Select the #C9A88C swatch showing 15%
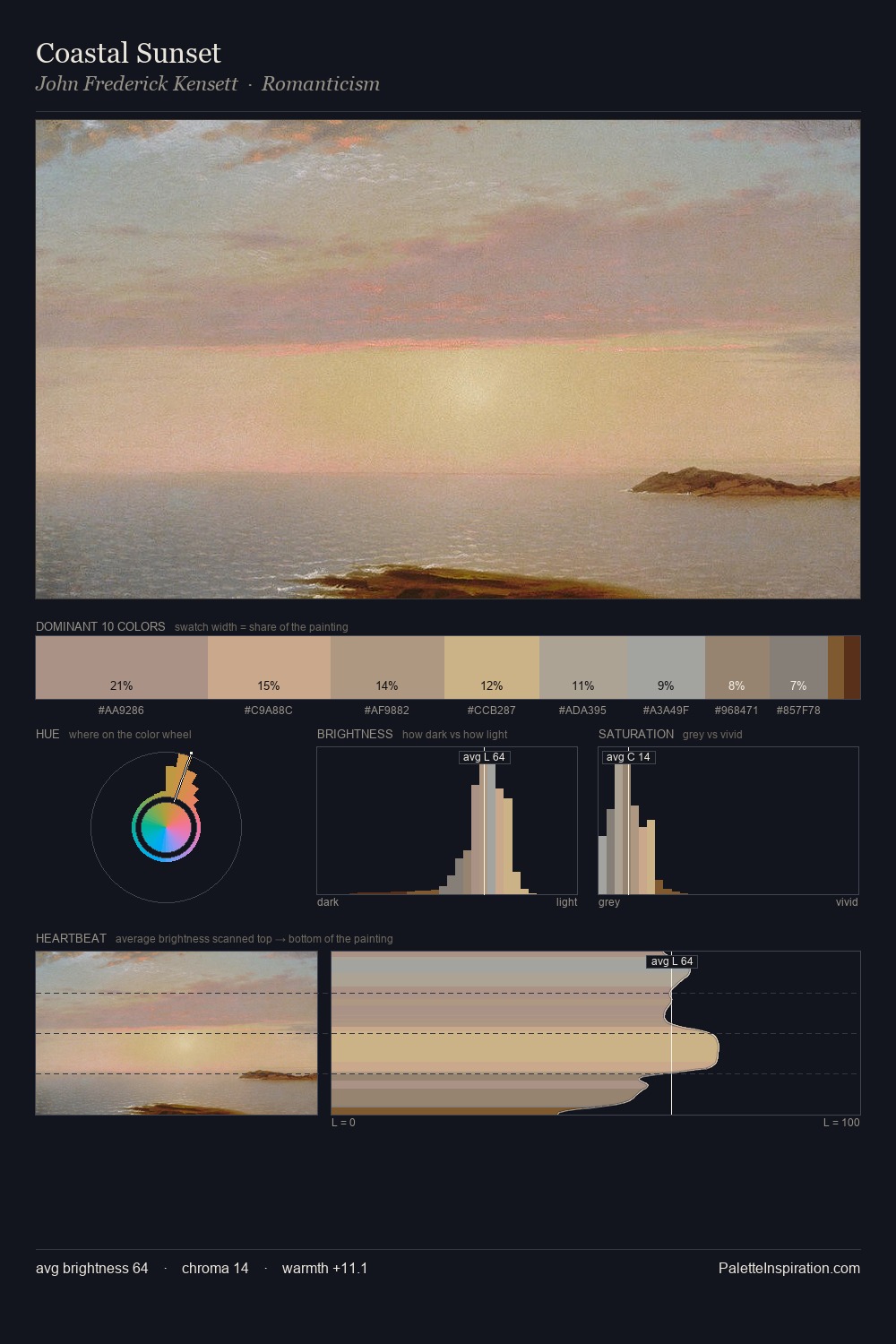 pyautogui.click(x=269, y=668)
